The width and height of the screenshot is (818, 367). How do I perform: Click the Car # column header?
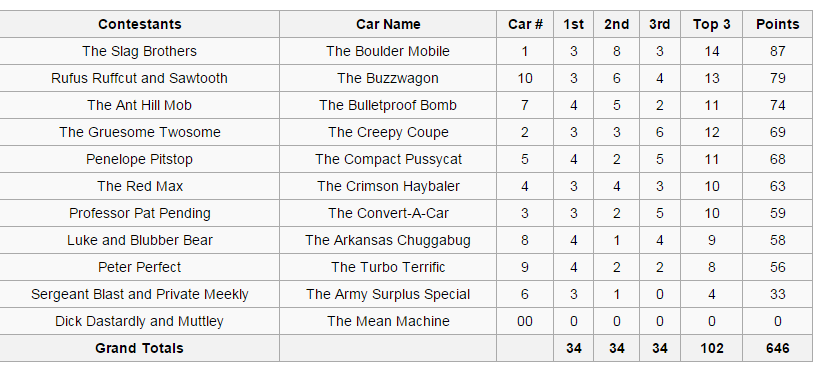(x=525, y=24)
